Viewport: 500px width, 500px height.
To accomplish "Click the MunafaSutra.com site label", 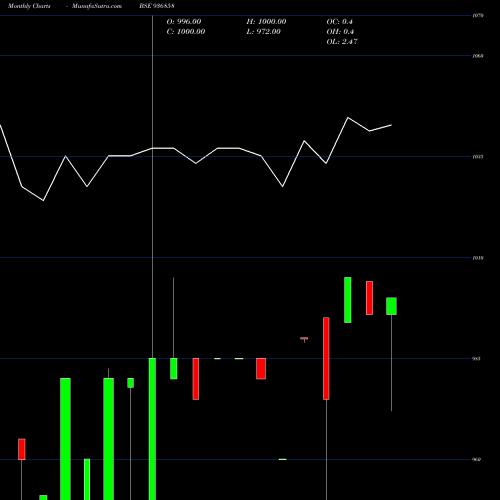I will [97, 6].
